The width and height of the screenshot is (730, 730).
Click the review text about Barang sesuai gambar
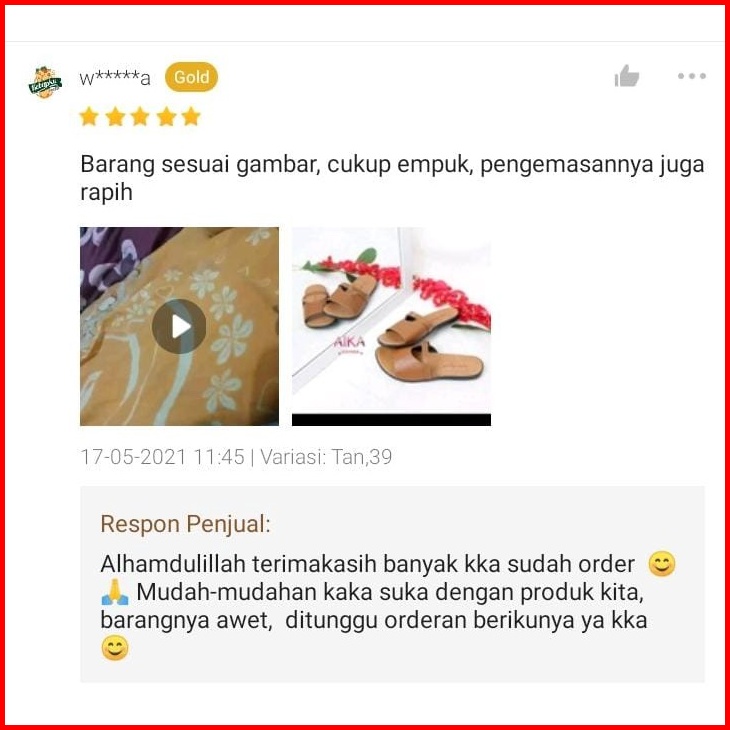[x=392, y=178]
